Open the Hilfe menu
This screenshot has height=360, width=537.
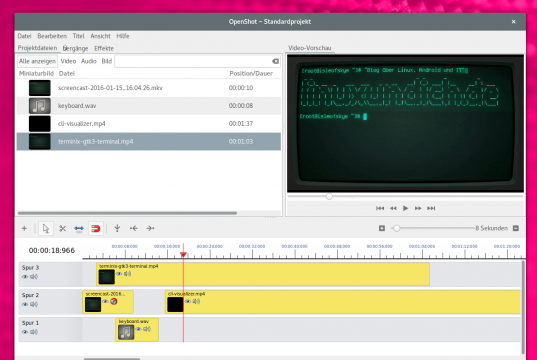(123, 36)
